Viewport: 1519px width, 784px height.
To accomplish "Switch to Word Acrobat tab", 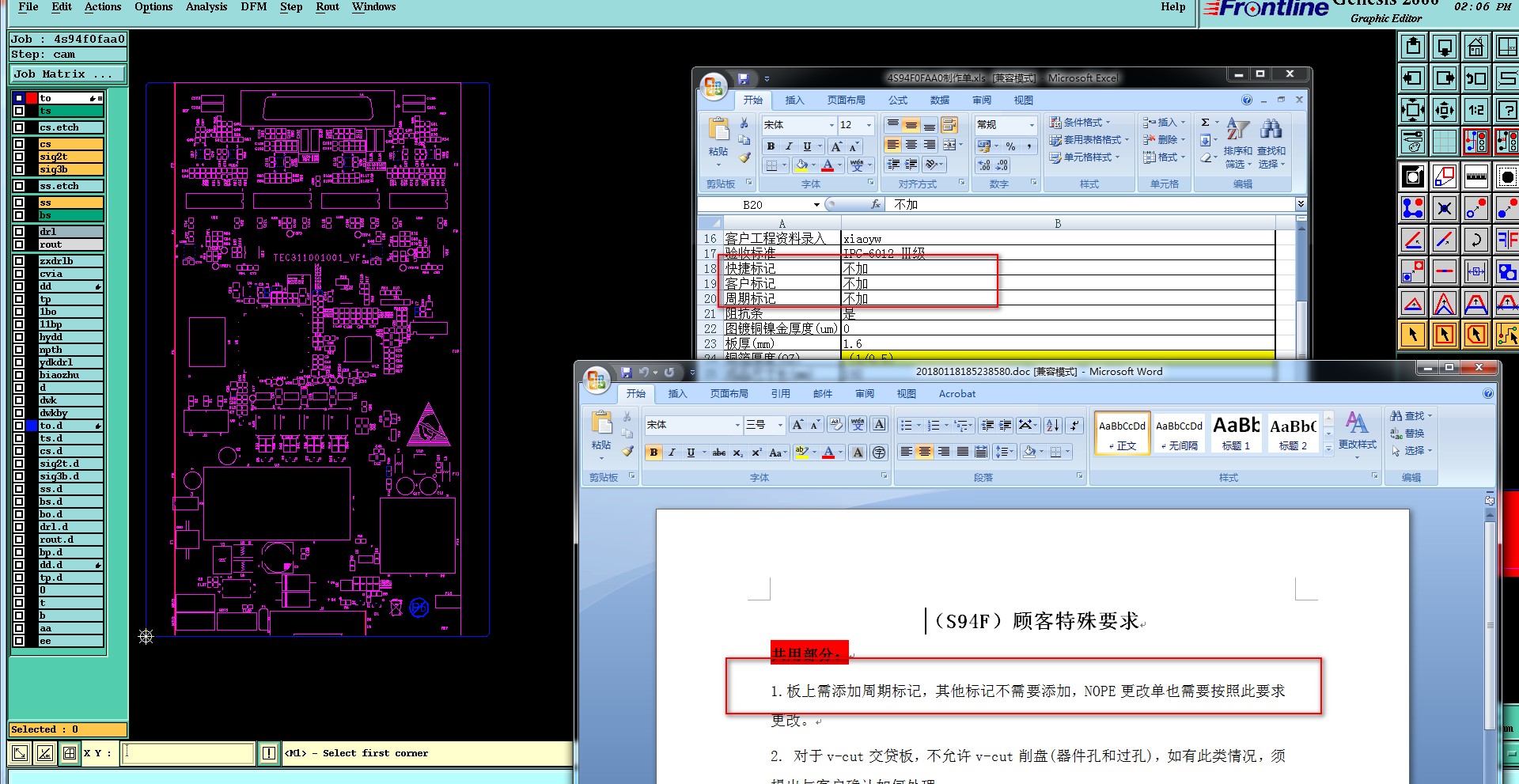I will pos(957,394).
